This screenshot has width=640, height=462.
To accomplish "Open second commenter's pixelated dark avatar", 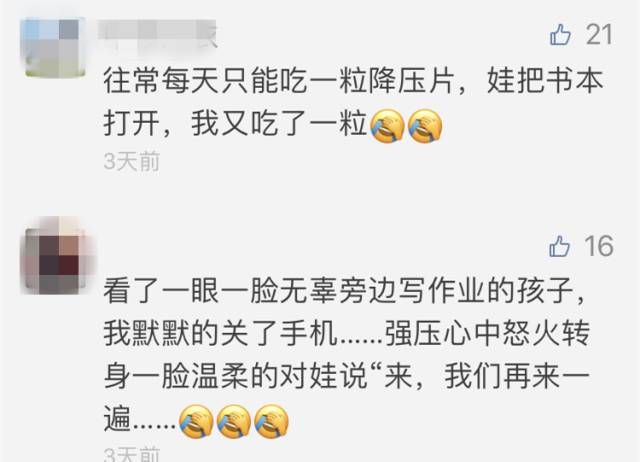I will pyautogui.click(x=58, y=255).
